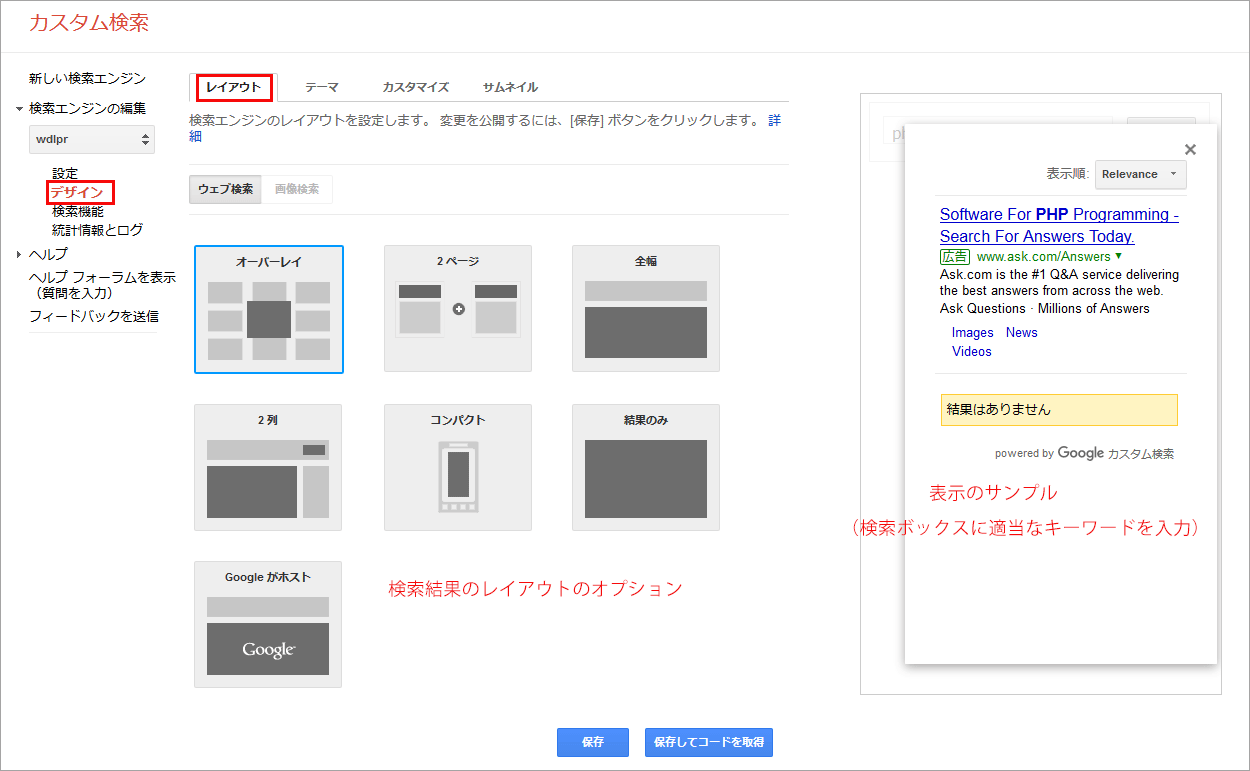Choose the コンパクト mobile layout
This screenshot has width=1250, height=771.
[458, 467]
